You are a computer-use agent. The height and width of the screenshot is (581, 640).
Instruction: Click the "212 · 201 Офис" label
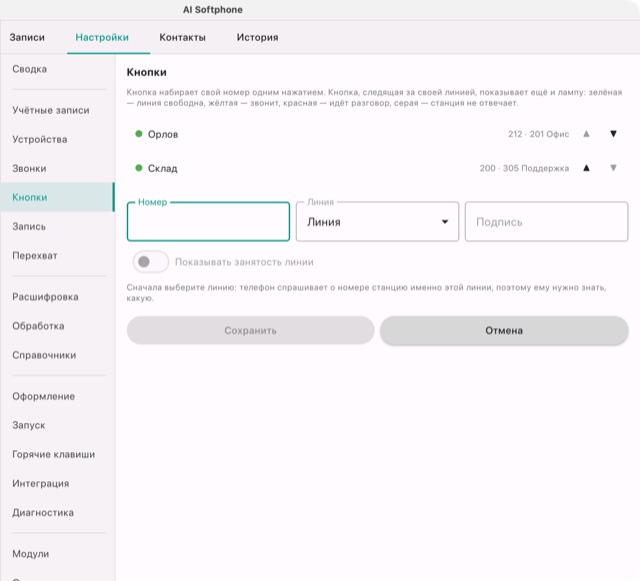pos(538,134)
